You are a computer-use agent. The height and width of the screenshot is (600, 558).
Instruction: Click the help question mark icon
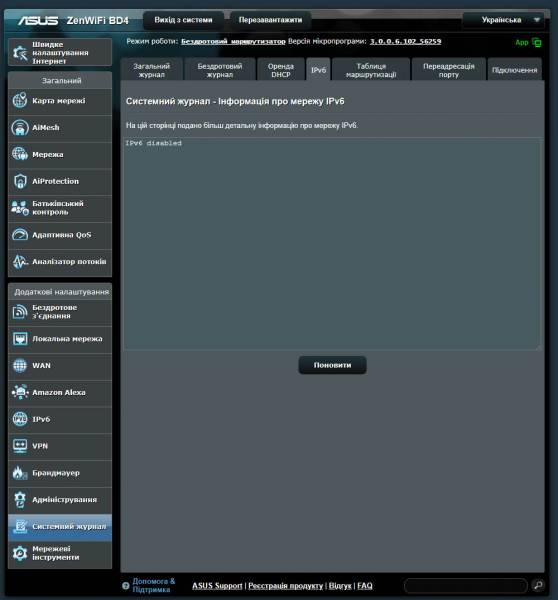coord(126,585)
